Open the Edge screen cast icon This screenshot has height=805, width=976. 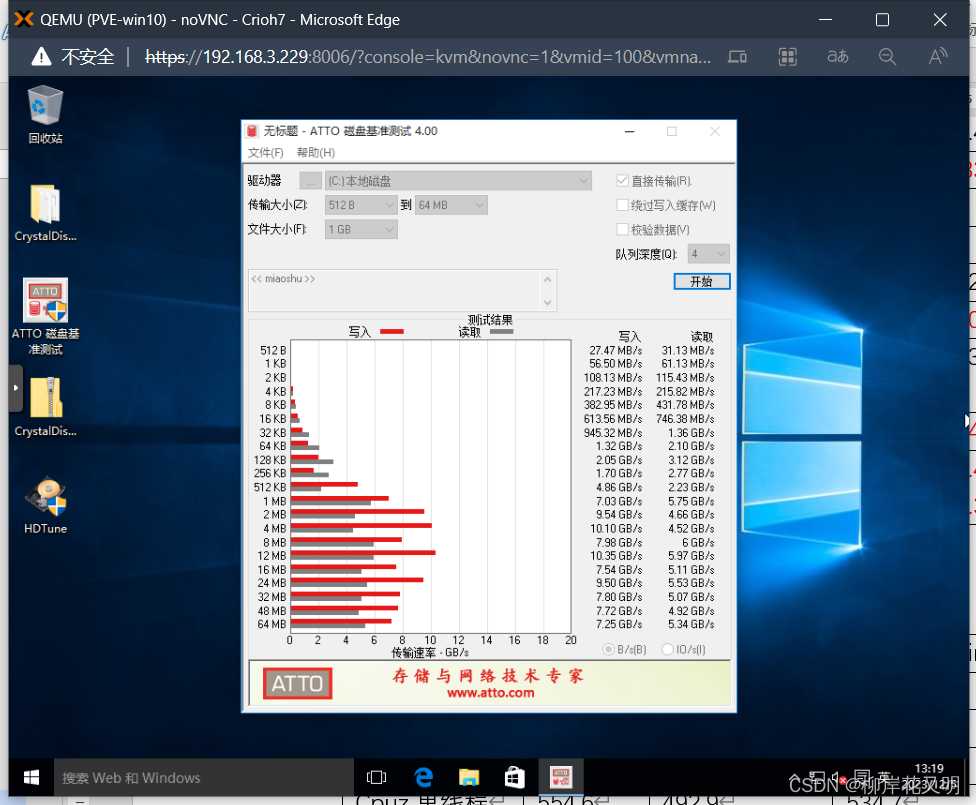[x=738, y=57]
